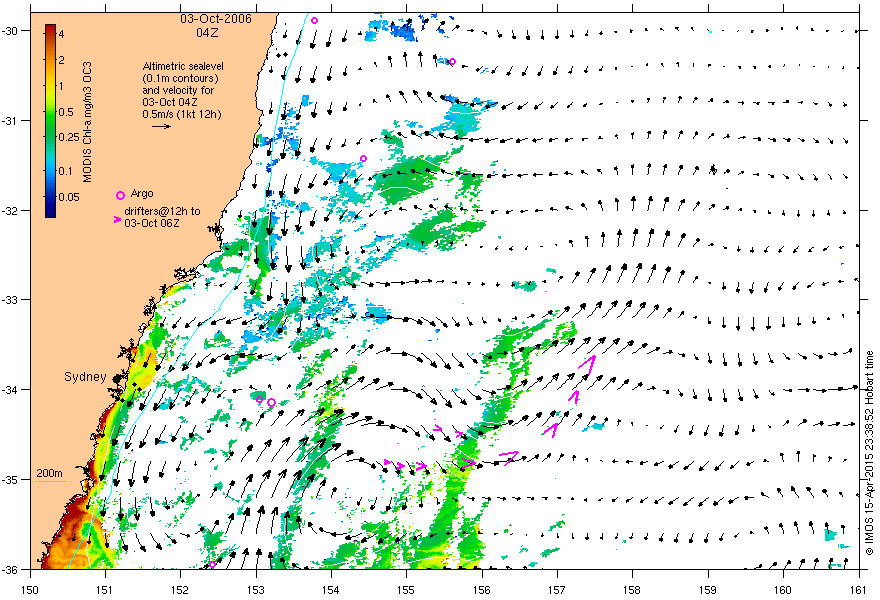Click the '0.5m/s (1kt 12h)' scale text

[182, 114]
